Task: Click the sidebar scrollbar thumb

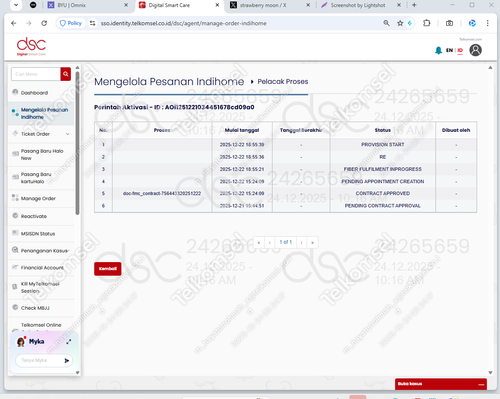Action: (77, 143)
